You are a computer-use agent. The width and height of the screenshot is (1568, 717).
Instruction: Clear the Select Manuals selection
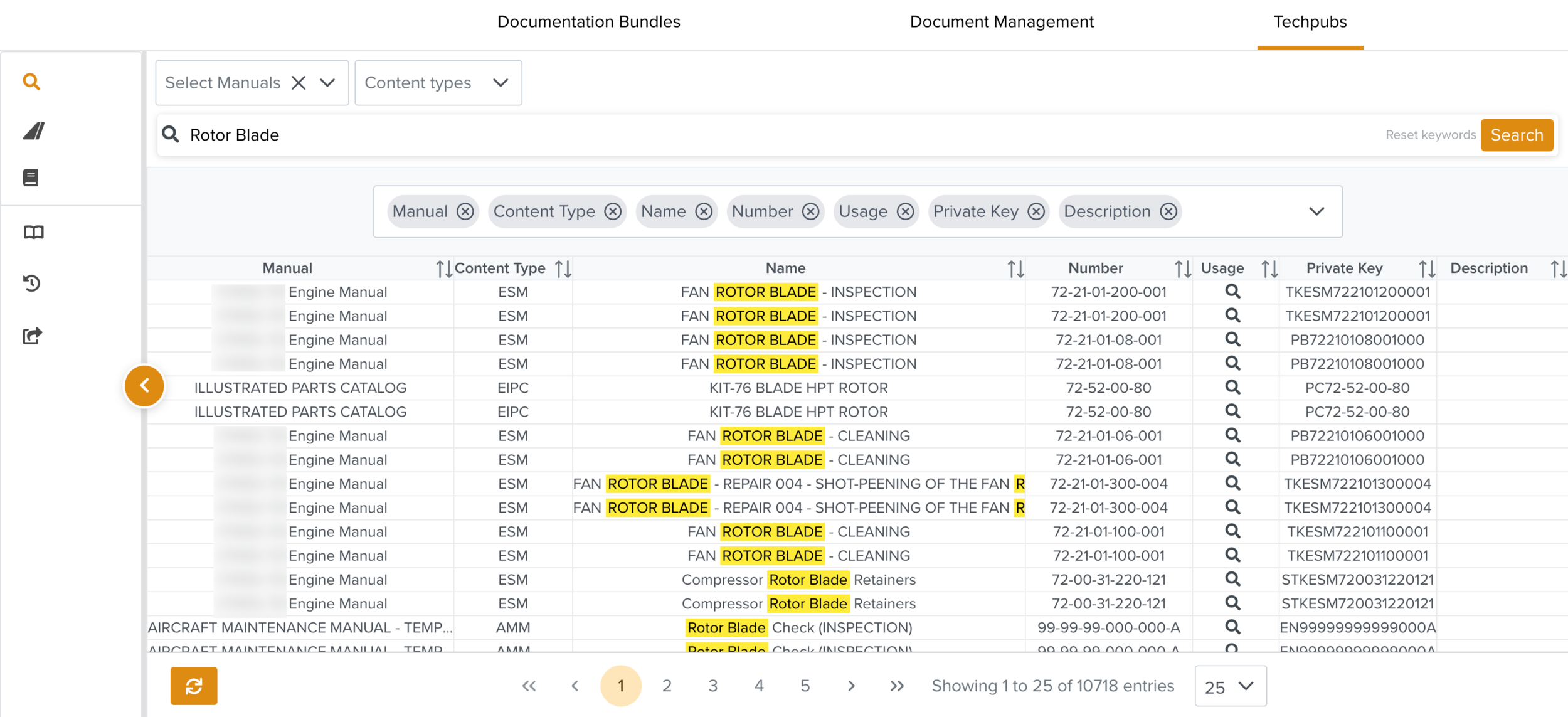click(299, 83)
